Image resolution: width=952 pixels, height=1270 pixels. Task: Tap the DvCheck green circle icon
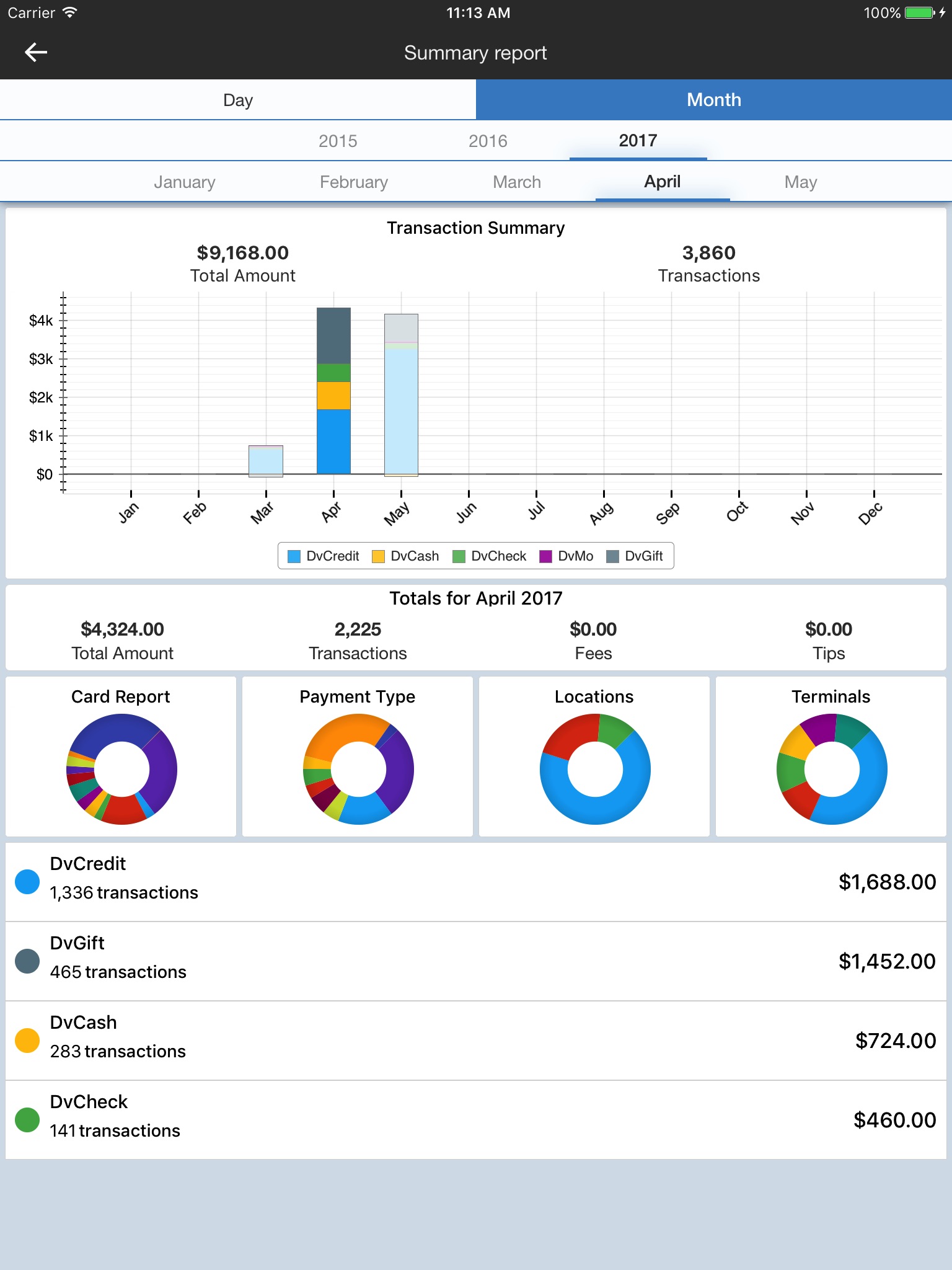pyautogui.click(x=27, y=1120)
